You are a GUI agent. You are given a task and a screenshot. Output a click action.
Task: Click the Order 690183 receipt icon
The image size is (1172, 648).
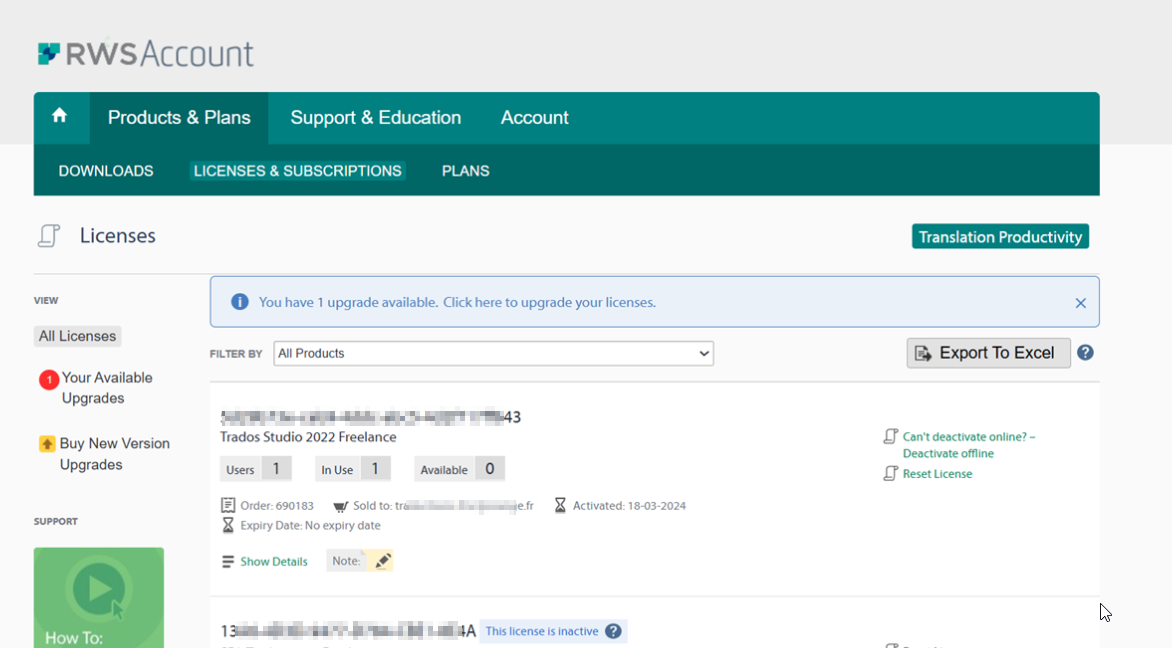(228, 506)
